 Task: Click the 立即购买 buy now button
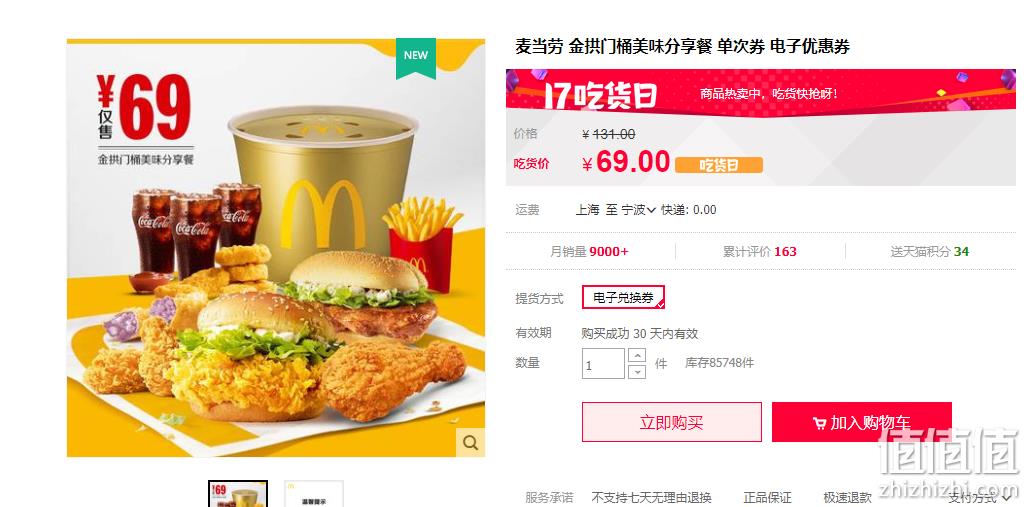[671, 422]
